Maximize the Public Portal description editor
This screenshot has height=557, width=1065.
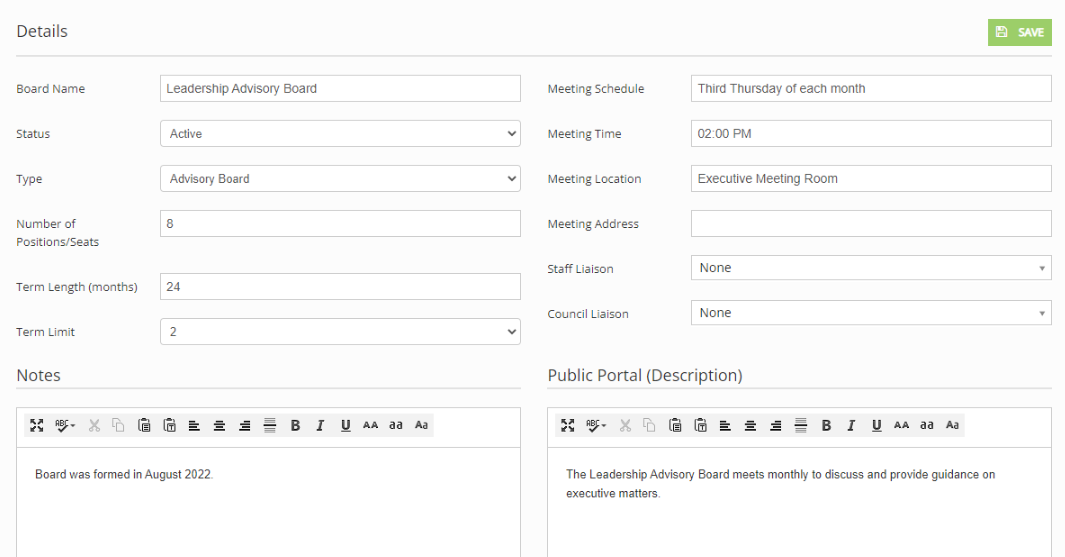coord(568,425)
